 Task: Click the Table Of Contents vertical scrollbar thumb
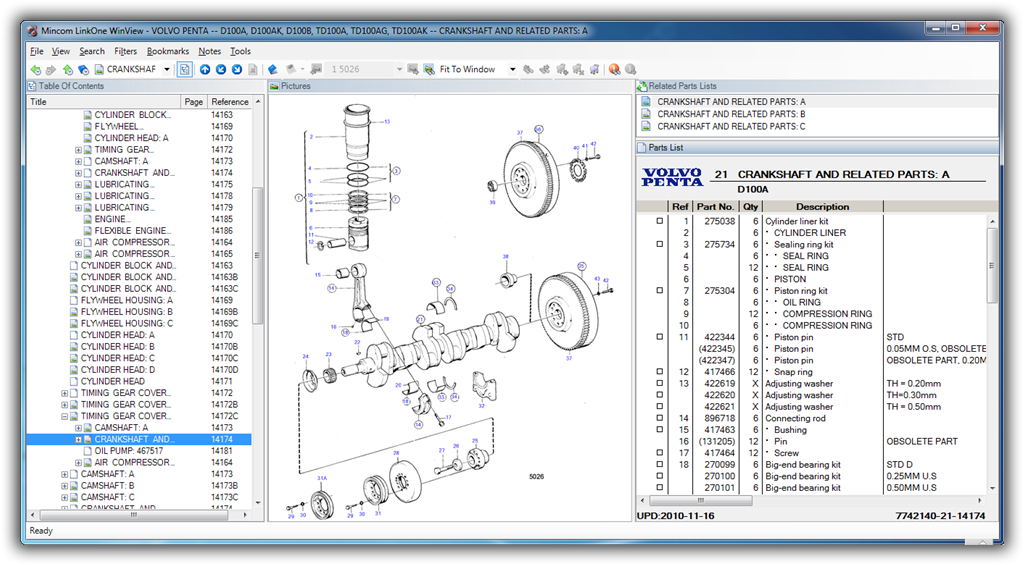point(257,255)
